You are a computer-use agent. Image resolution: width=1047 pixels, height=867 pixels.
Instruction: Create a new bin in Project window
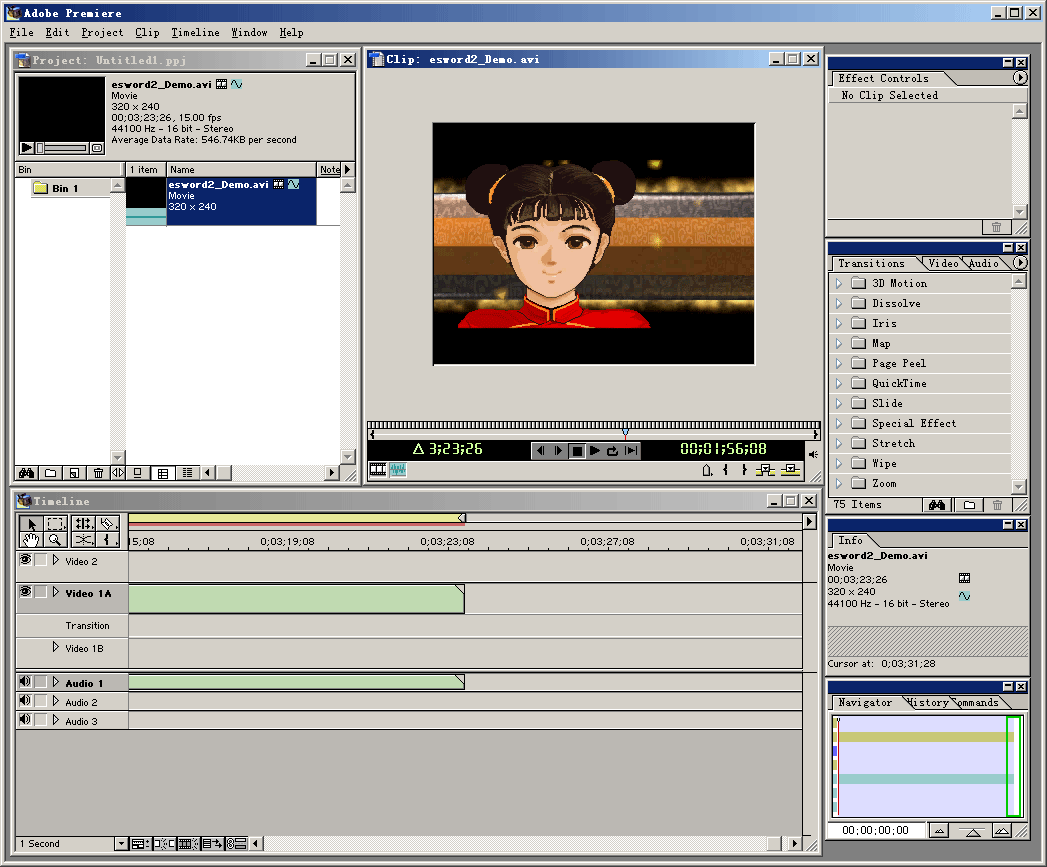tap(51, 473)
